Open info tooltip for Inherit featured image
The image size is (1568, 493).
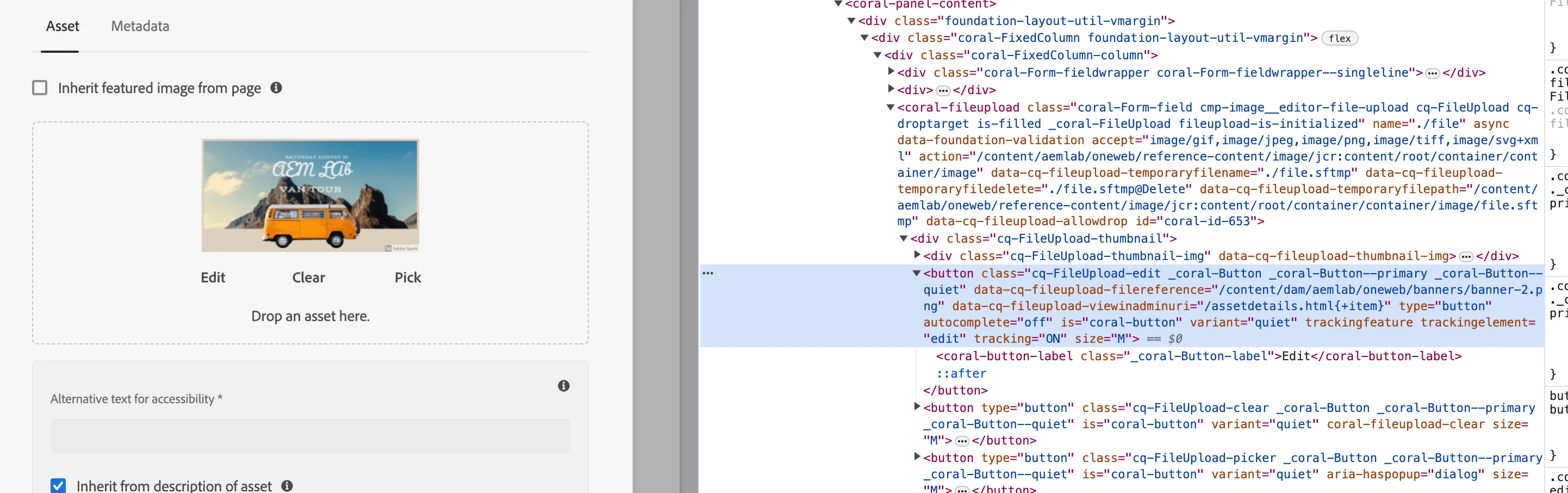(x=276, y=88)
